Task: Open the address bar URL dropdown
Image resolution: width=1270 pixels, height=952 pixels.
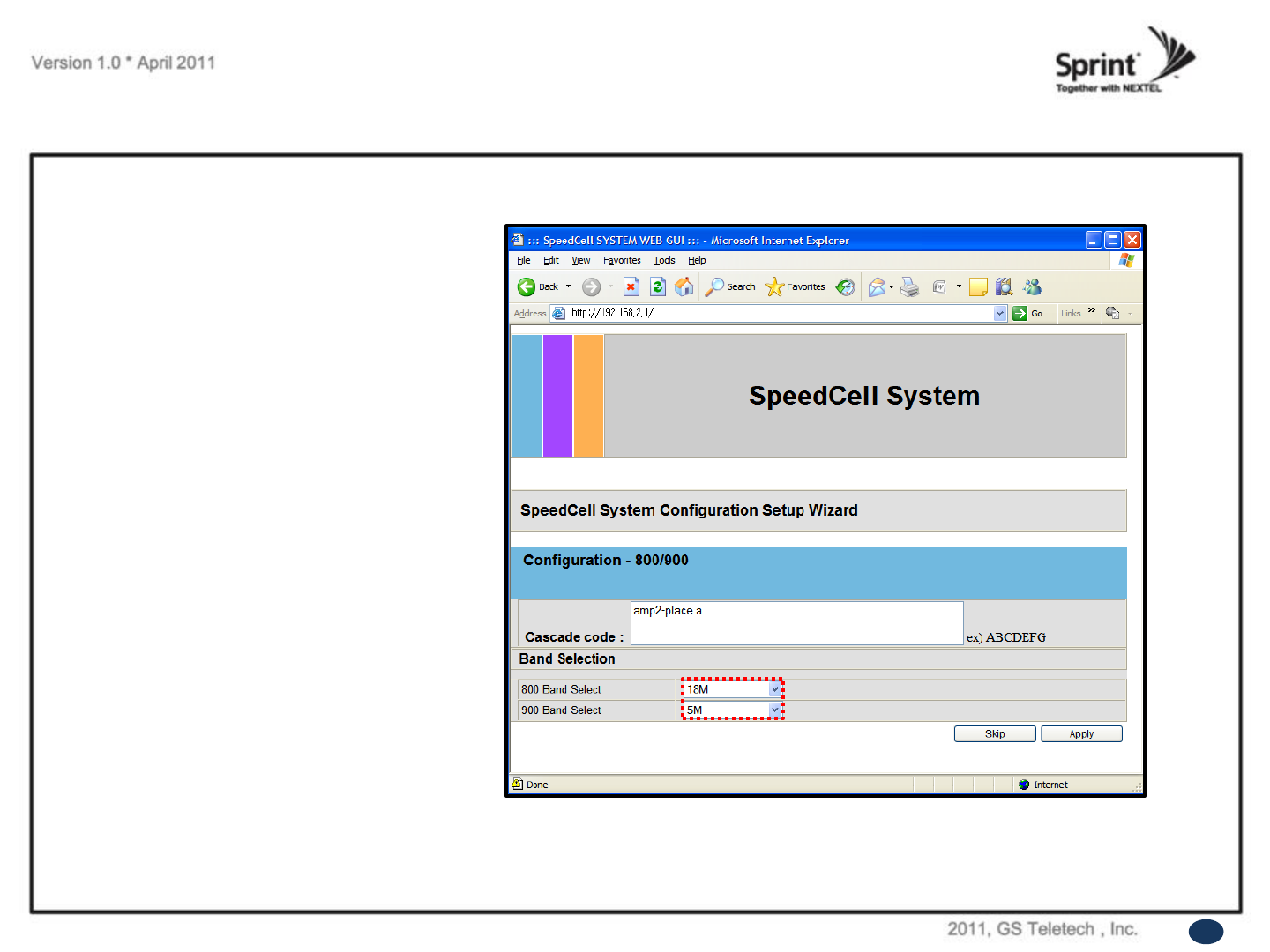Action: (1000, 313)
